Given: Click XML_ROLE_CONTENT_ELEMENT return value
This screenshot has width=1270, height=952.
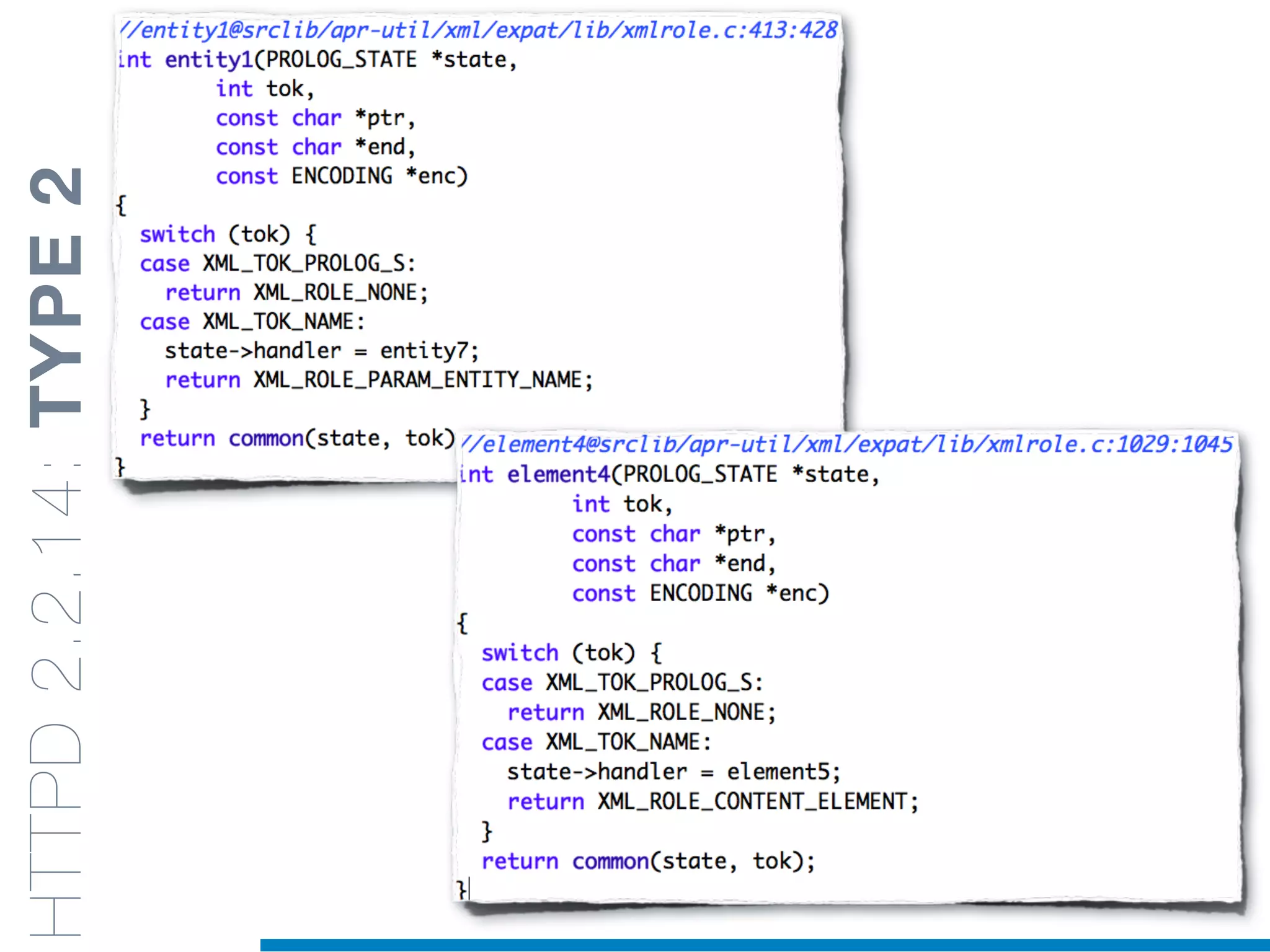Looking at the screenshot, I should [752, 801].
